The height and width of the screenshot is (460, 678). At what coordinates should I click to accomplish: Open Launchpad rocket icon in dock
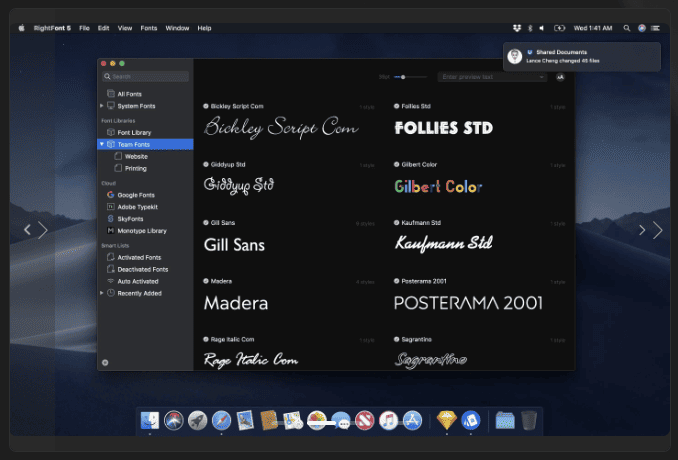[198, 420]
